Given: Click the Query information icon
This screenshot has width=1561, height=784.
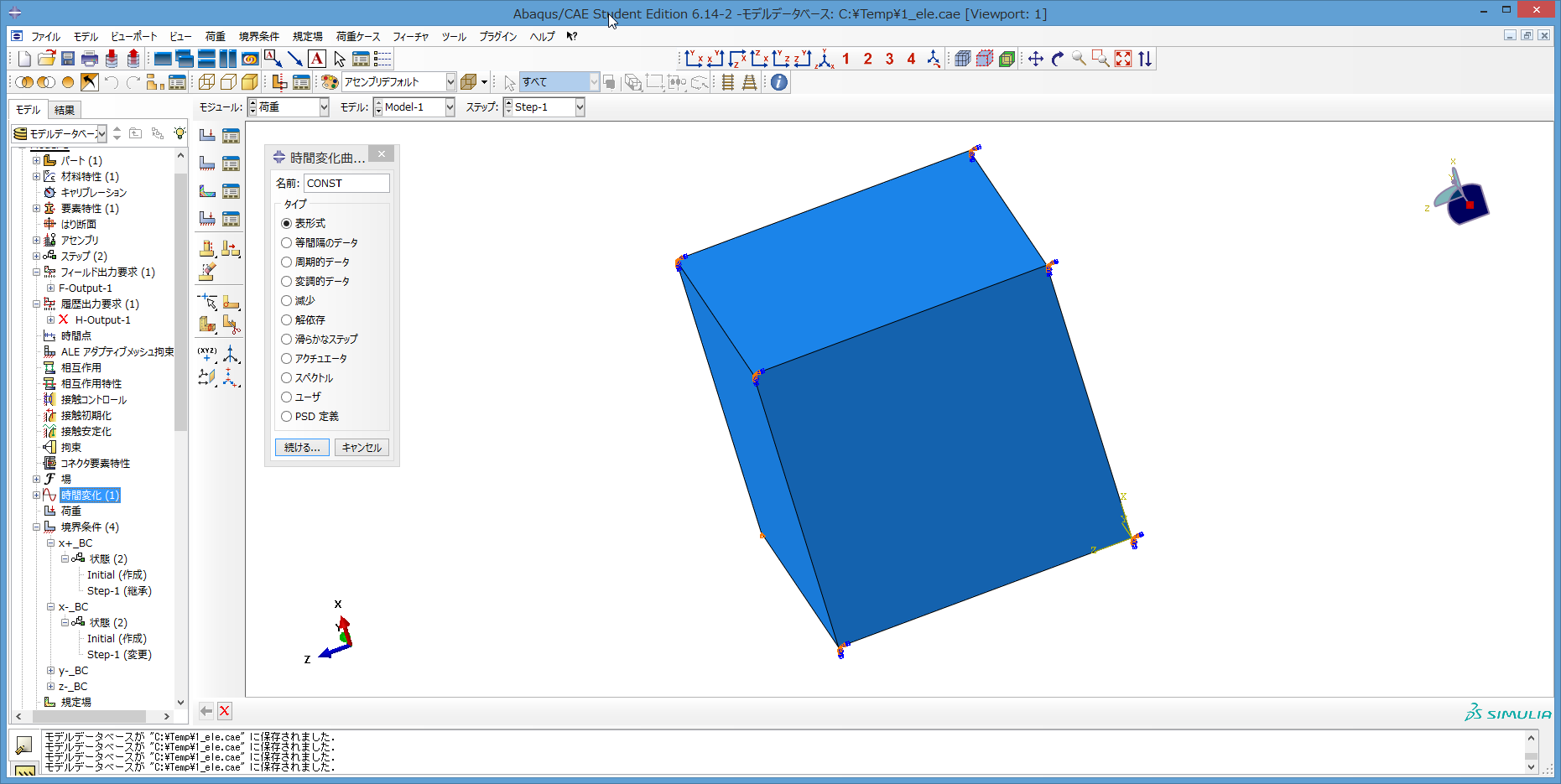Looking at the screenshot, I should click(779, 82).
